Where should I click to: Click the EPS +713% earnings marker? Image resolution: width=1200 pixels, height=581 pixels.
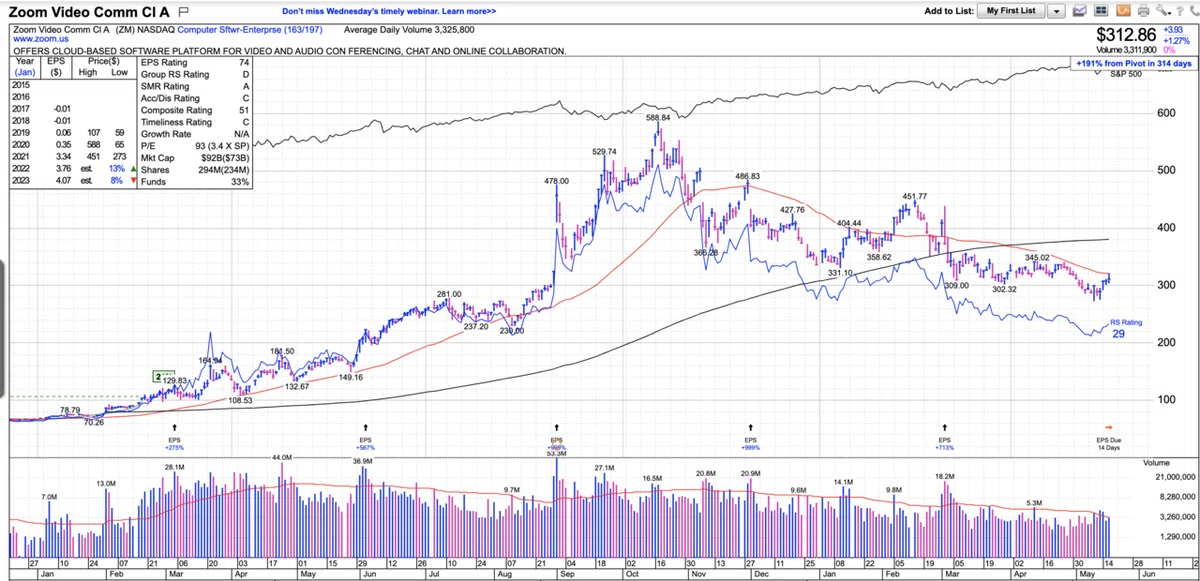coord(944,437)
